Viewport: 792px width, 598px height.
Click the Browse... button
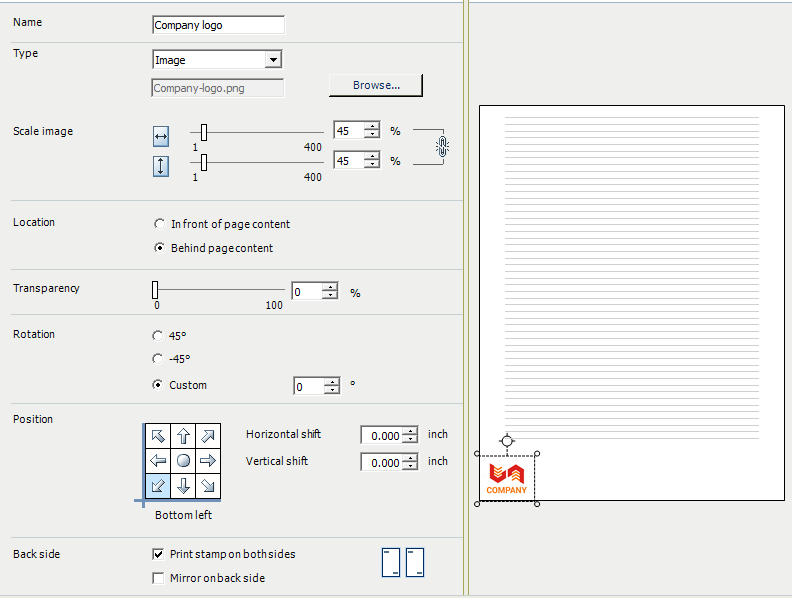click(376, 85)
